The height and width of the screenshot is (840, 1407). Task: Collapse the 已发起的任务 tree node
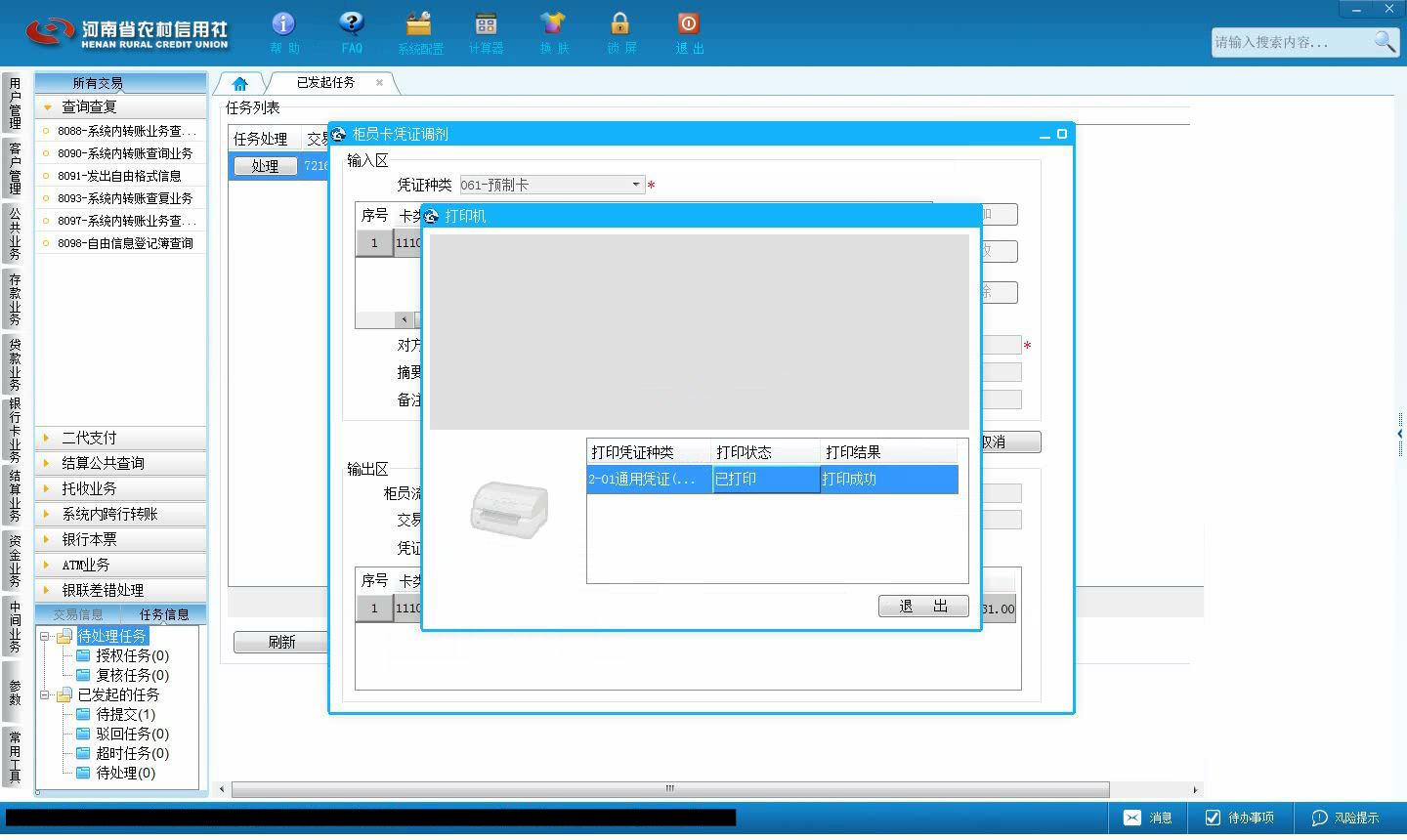44,694
